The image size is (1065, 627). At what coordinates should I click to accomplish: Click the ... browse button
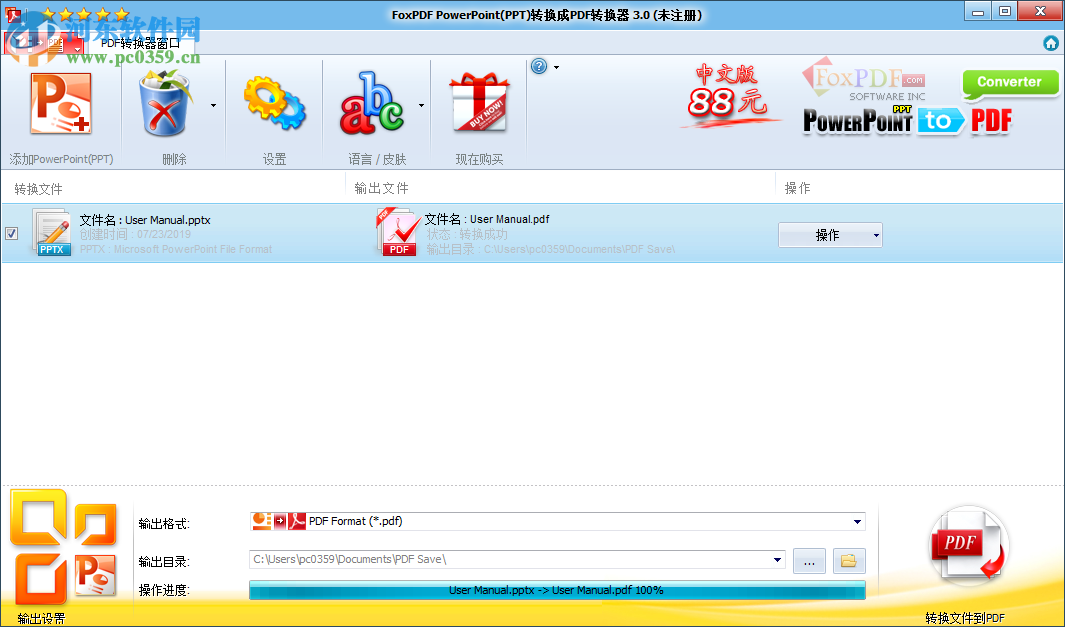808,560
